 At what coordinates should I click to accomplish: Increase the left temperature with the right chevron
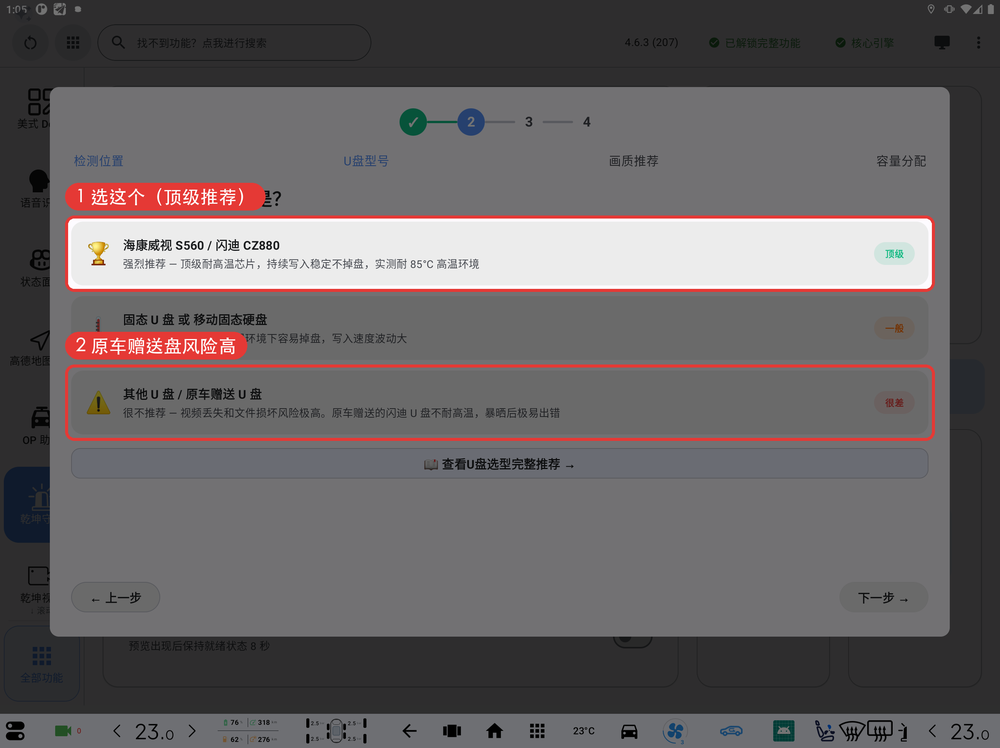tap(192, 731)
